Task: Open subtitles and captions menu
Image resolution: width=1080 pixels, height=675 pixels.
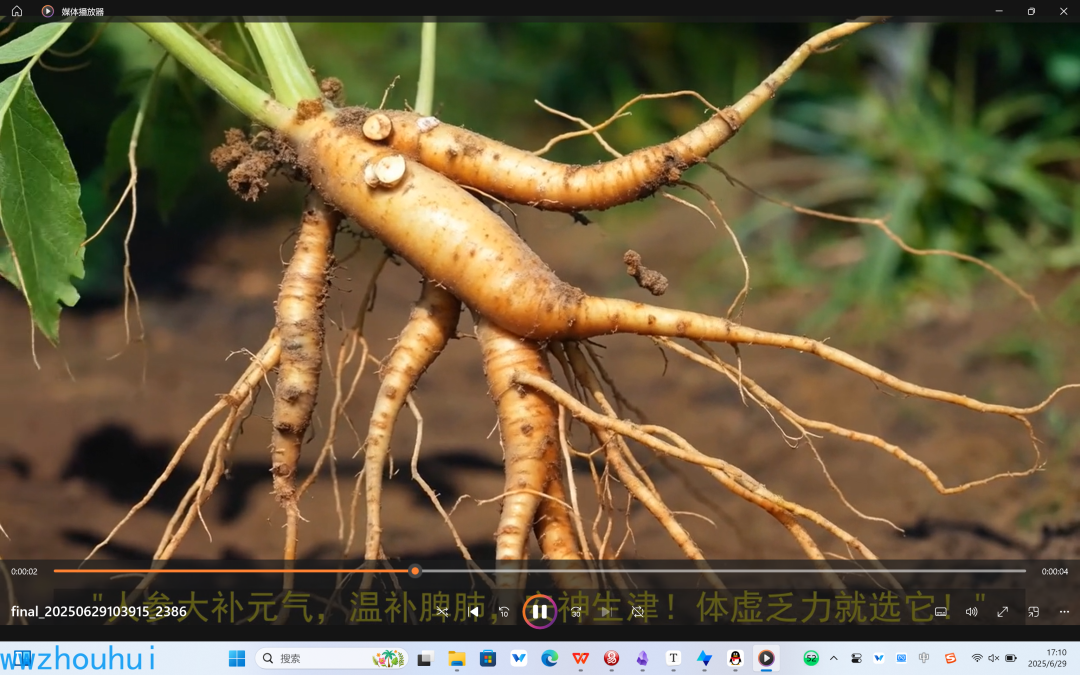Action: 940,611
